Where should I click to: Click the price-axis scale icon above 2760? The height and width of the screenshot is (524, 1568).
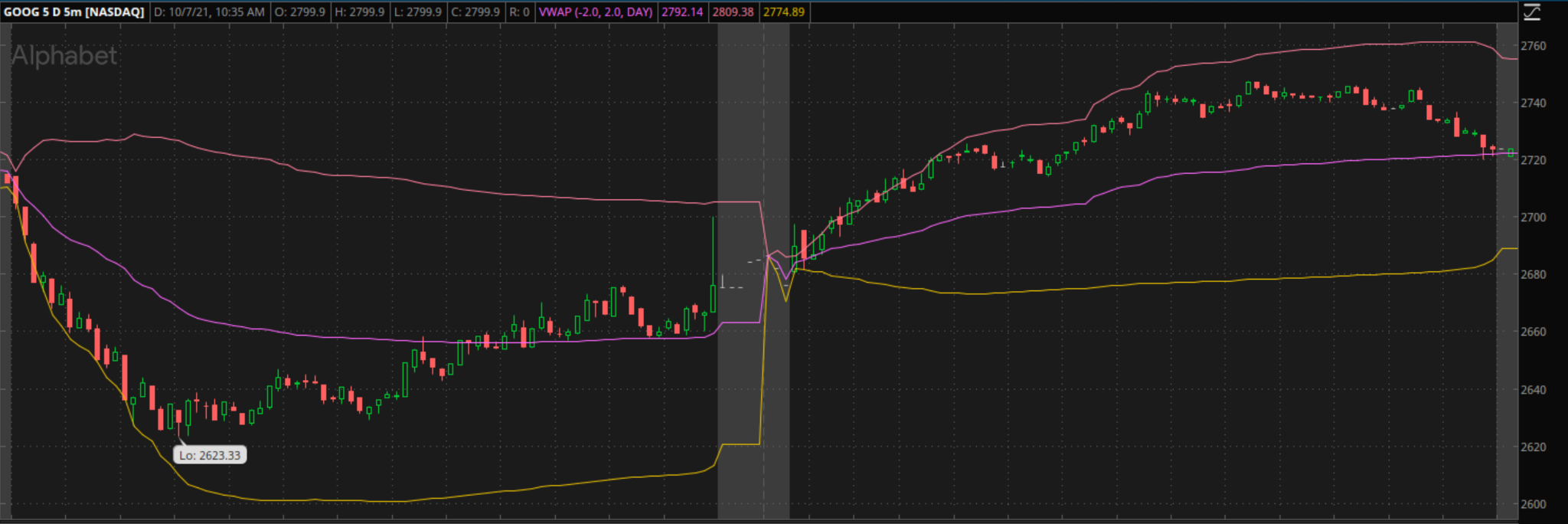1531,12
